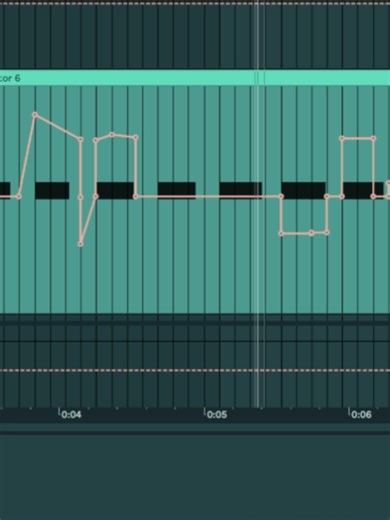The width and height of the screenshot is (390, 520).
Task: Select the highest automation breakpoint at the envelope peak
Action: (x=35, y=115)
